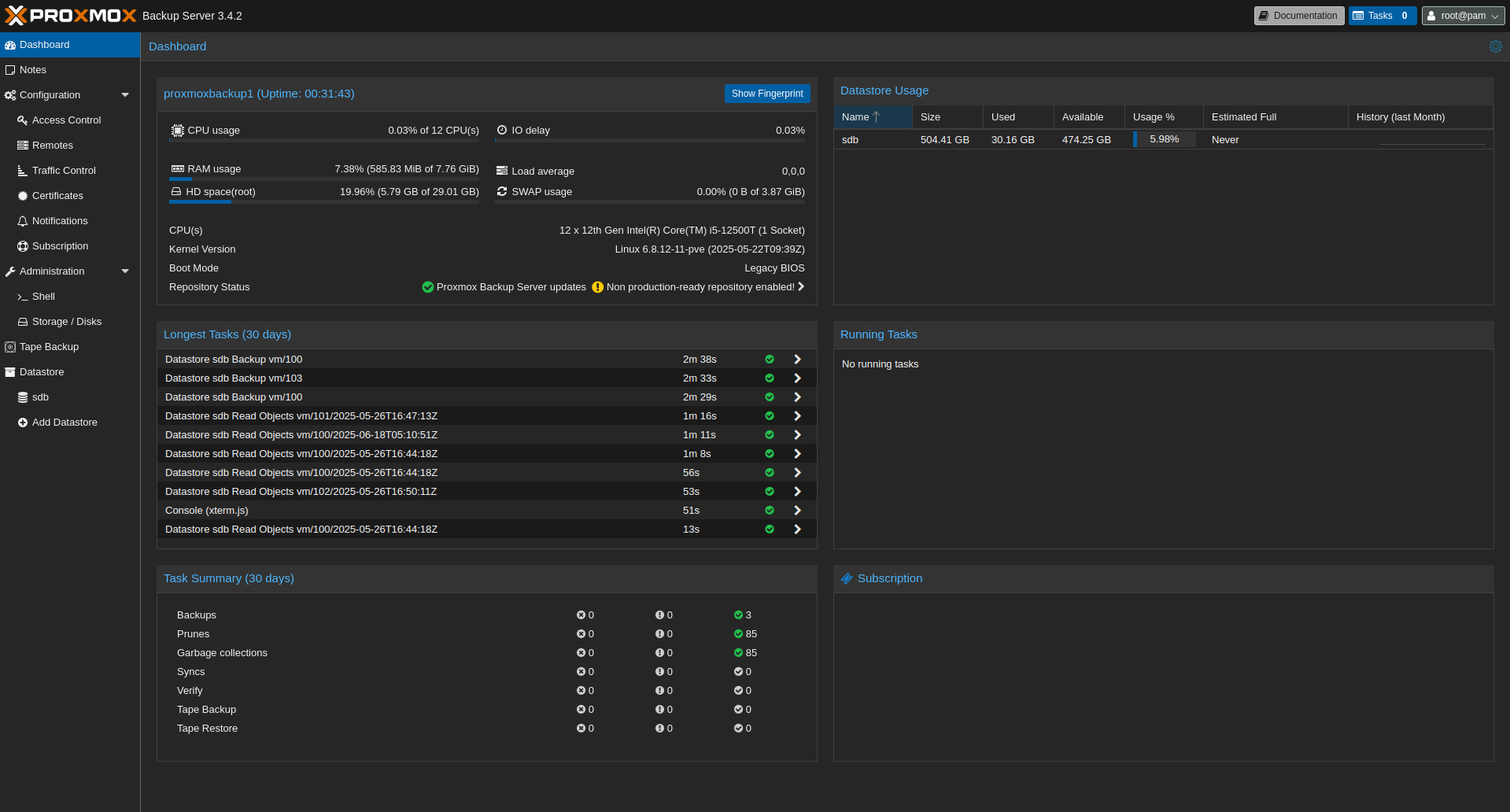1510x812 pixels.
Task: Click Show Fingerprint button
Action: pos(767,94)
